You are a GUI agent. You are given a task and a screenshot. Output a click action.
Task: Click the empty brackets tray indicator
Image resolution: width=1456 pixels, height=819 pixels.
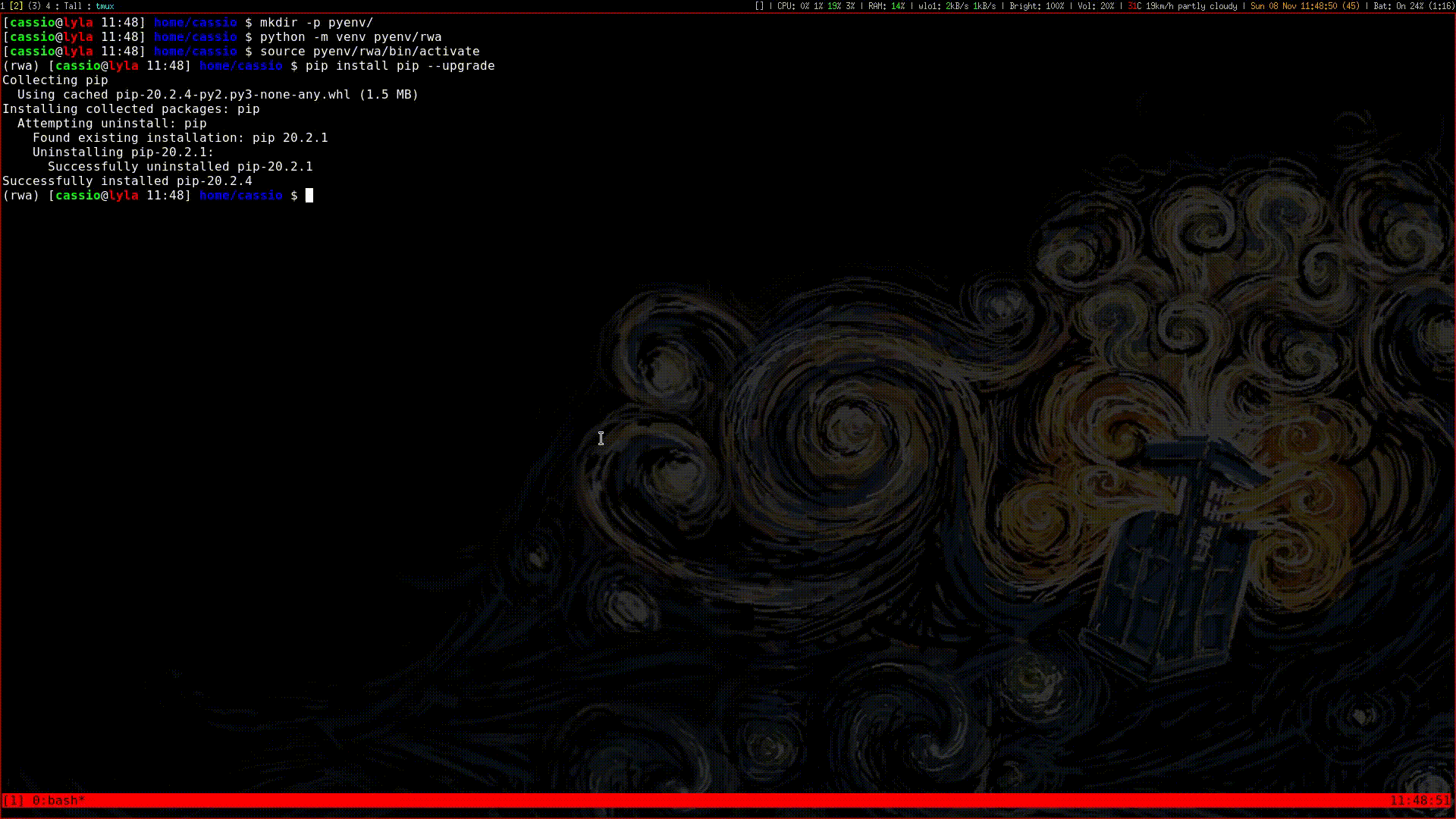click(x=759, y=6)
